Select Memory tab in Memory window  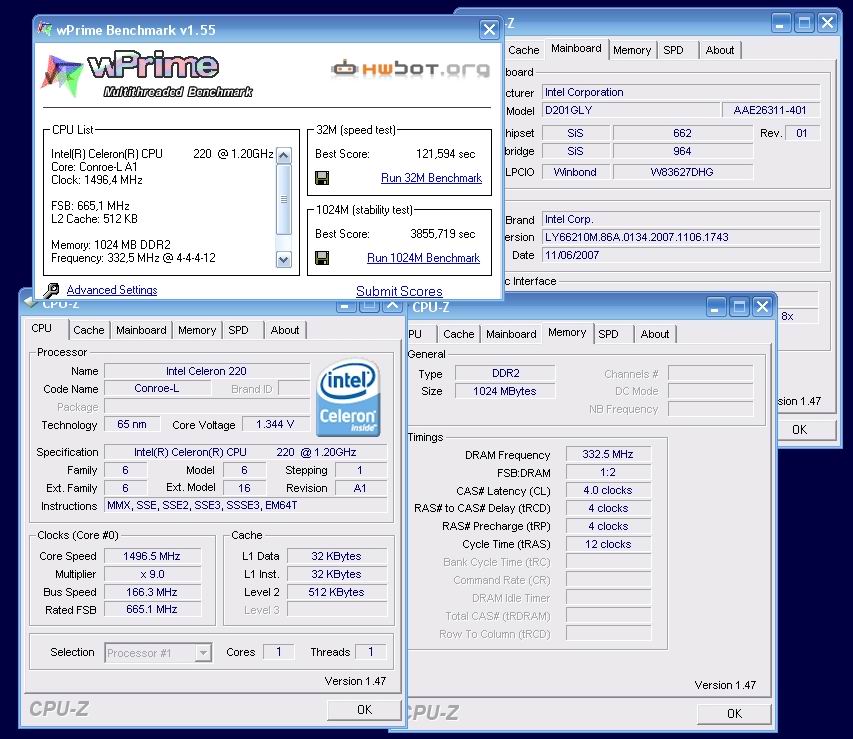[567, 332]
